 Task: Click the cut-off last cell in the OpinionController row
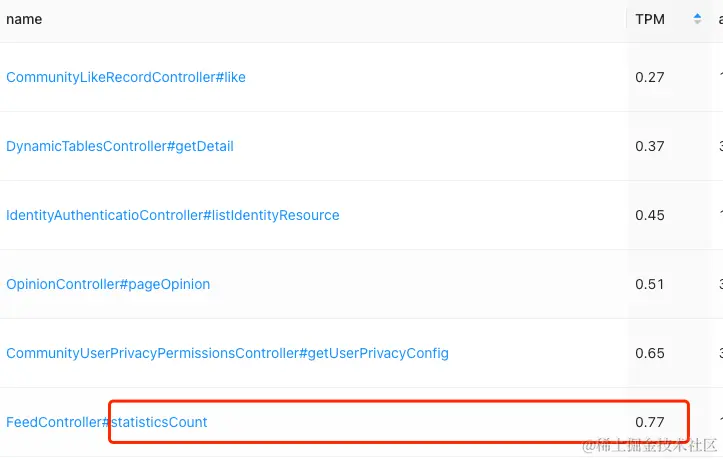pos(719,284)
